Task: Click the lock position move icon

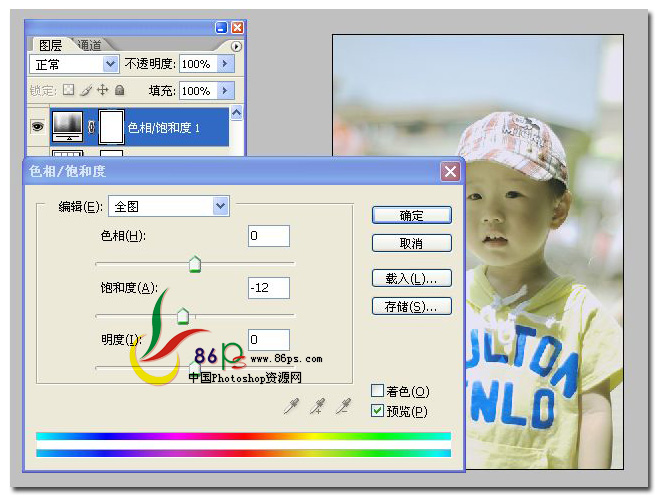Action: tap(103, 90)
